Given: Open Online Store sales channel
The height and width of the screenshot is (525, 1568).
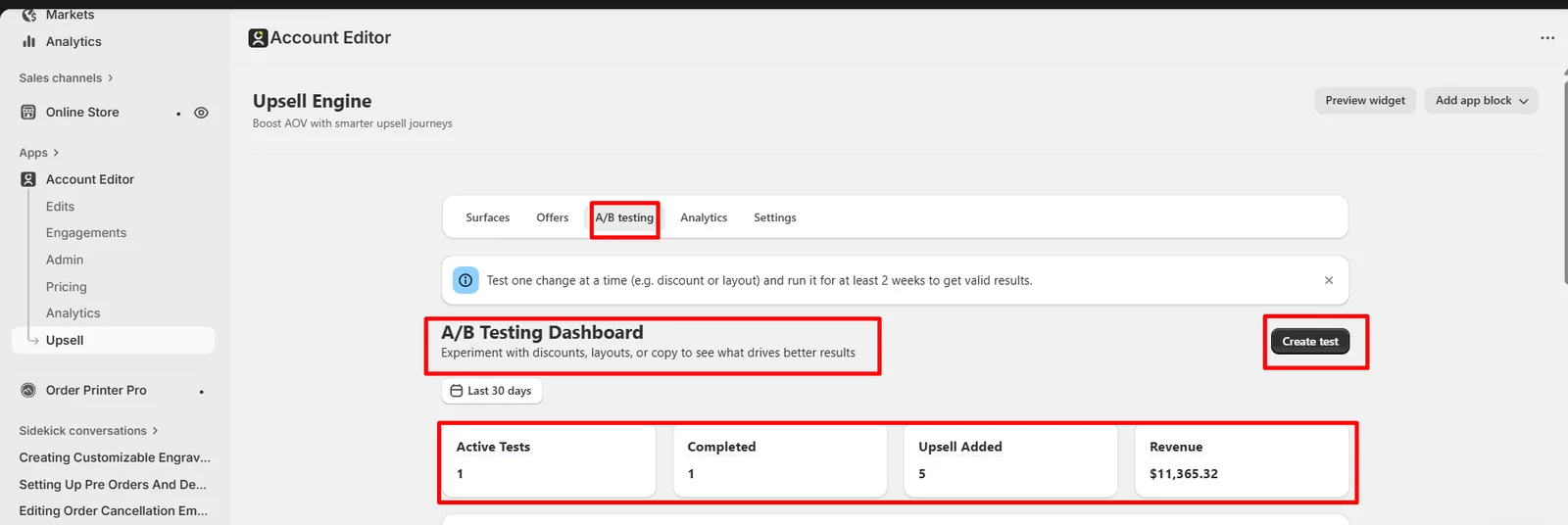Looking at the screenshot, I should (x=82, y=112).
